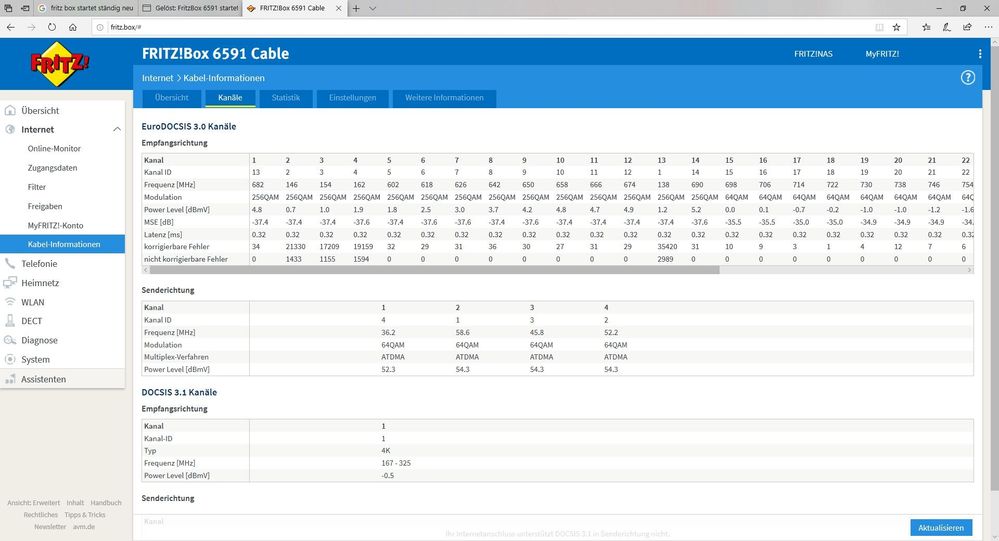Switch to the Statistik tab
The height and width of the screenshot is (541, 999).
click(x=285, y=98)
